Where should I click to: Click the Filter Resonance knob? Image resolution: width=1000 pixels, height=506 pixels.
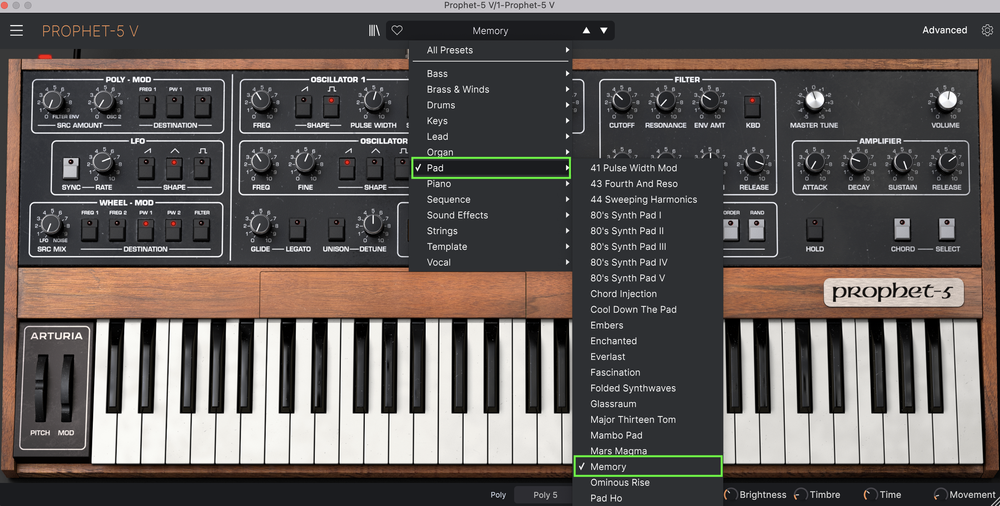665,100
